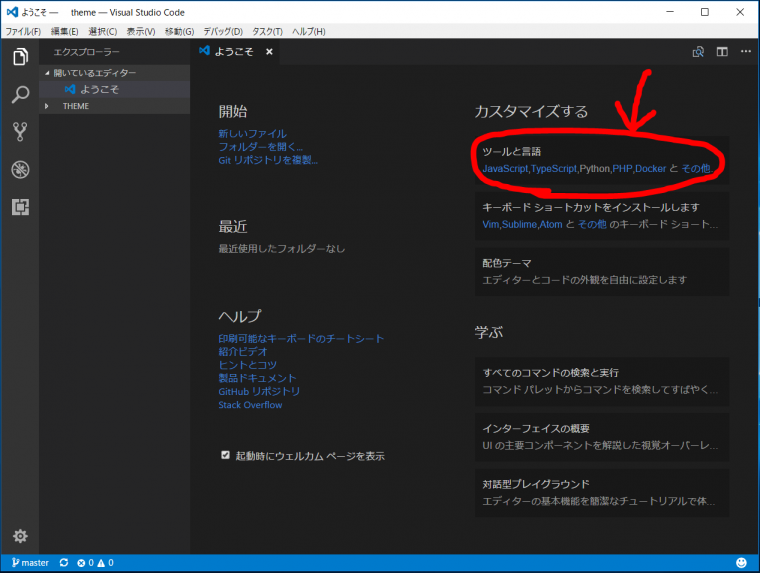Open the 配色テーマ card
Viewport: 760px width, 573px height.
point(602,271)
